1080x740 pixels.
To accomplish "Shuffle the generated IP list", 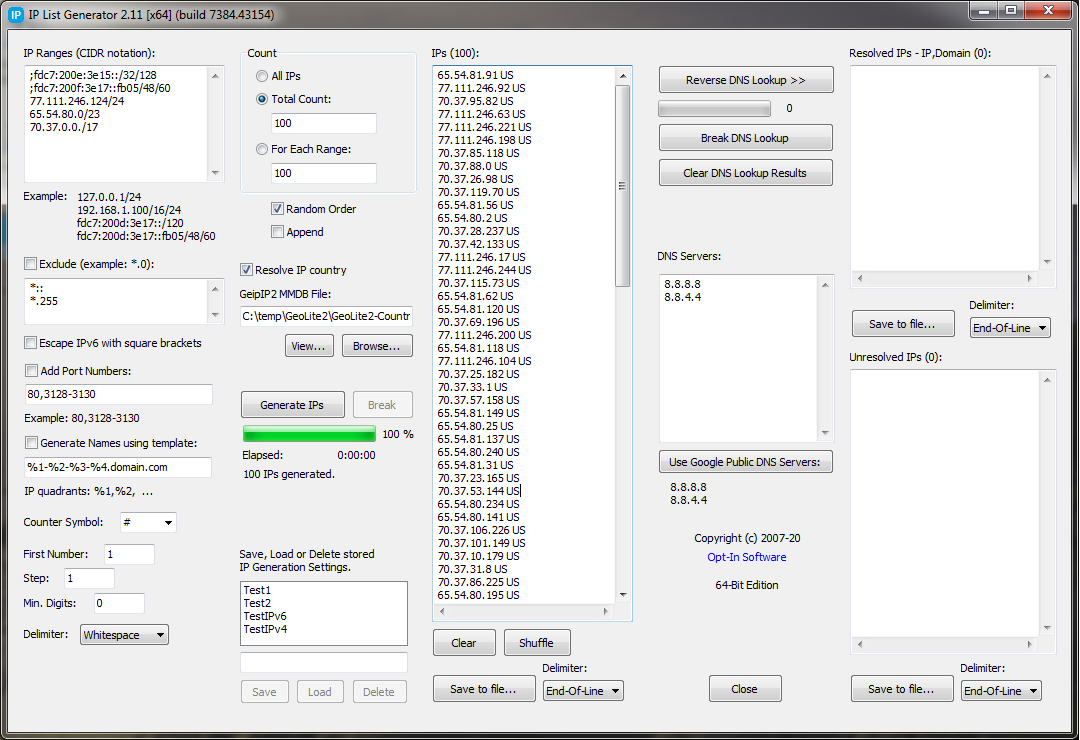I will 538,642.
